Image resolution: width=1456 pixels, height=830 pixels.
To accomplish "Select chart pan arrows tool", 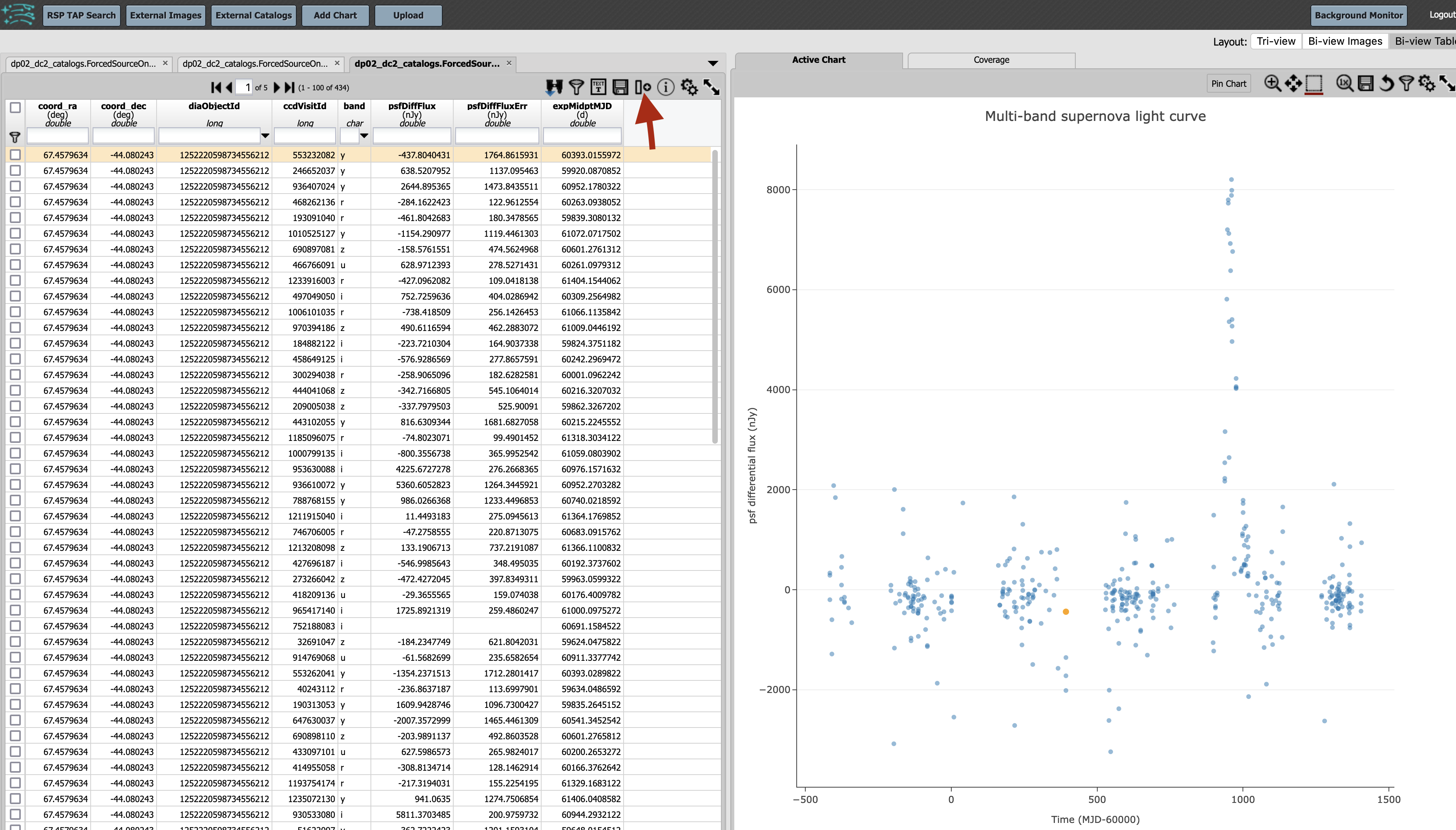I will click(1293, 84).
